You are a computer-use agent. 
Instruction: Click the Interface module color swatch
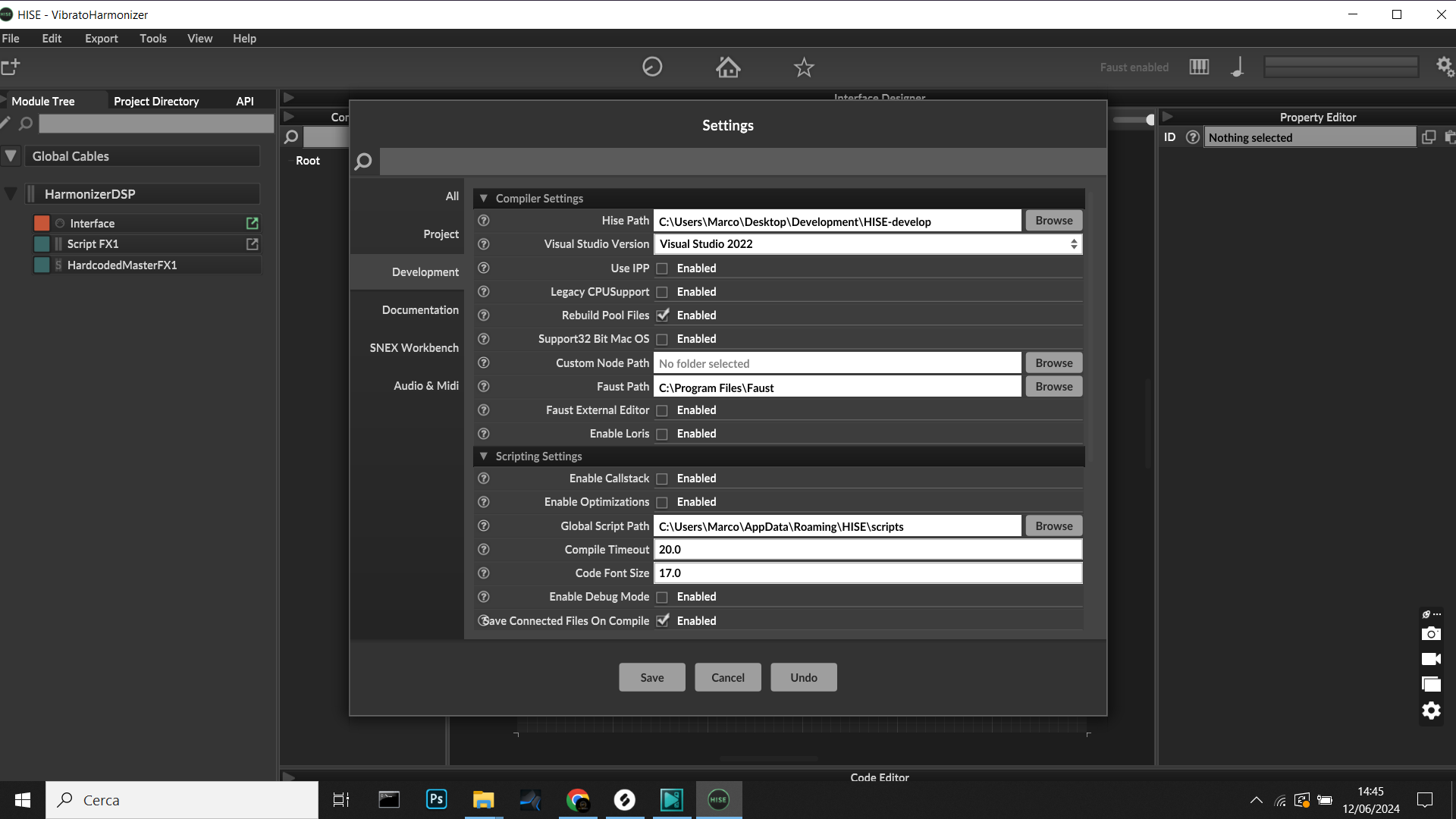tap(42, 223)
